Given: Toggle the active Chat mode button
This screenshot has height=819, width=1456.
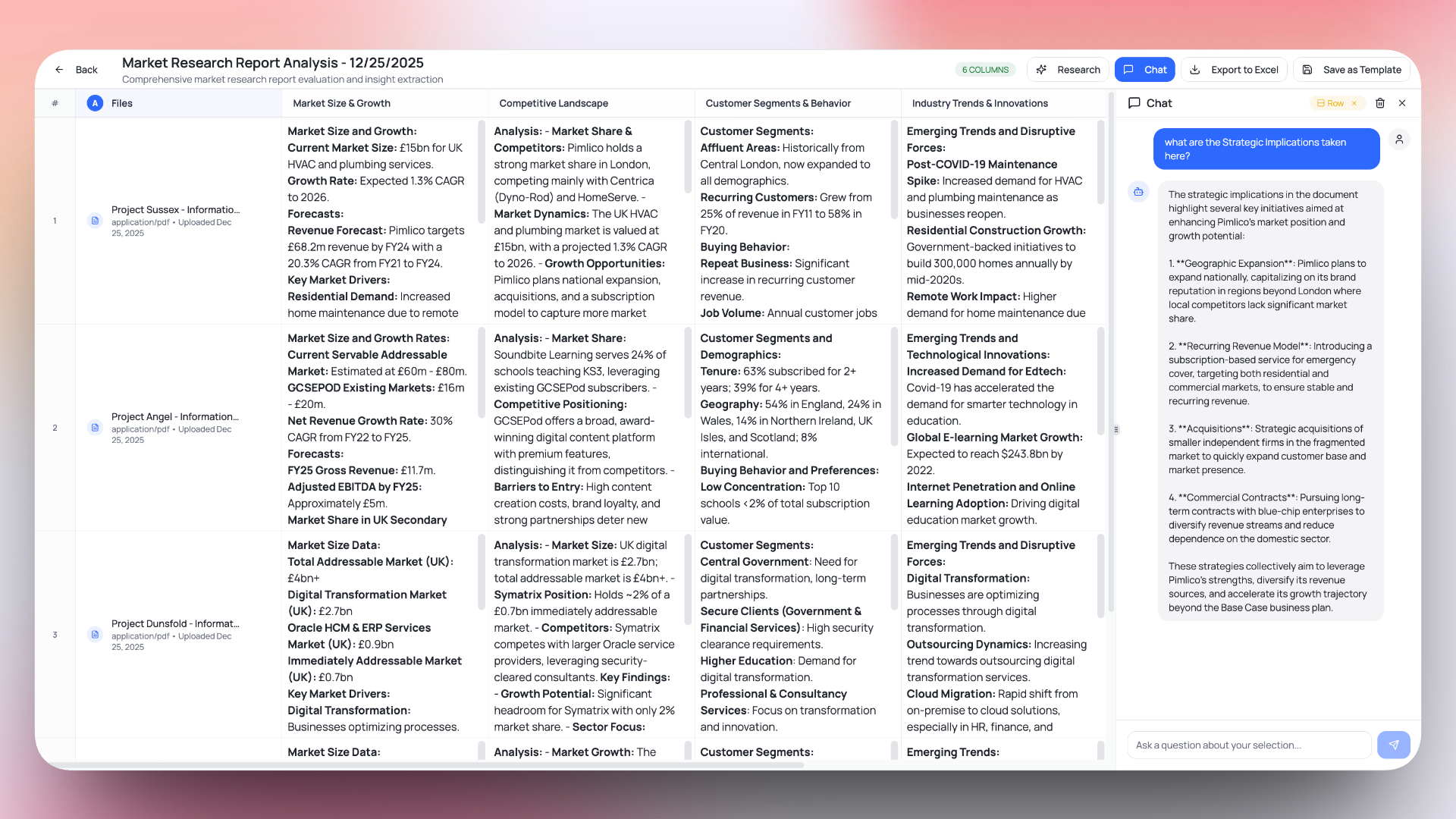Looking at the screenshot, I should [x=1144, y=69].
